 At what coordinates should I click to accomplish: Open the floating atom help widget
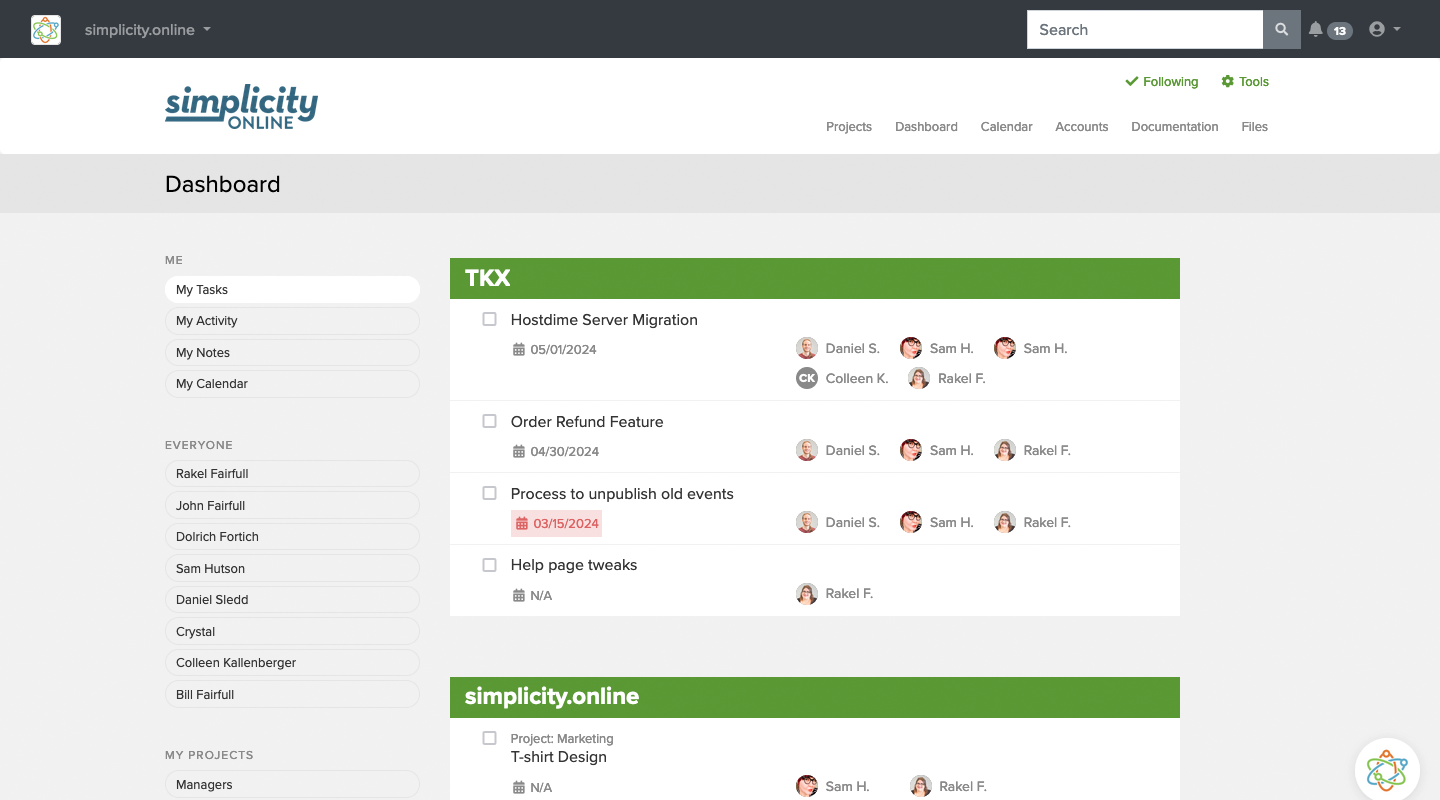(x=1387, y=769)
